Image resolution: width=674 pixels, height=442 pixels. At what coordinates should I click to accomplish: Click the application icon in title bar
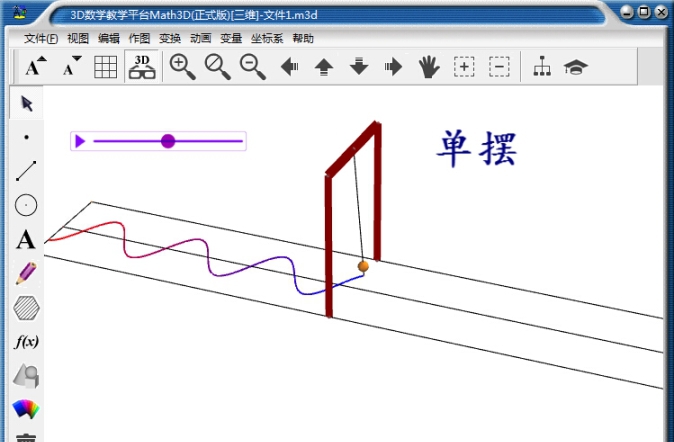click(x=19, y=12)
